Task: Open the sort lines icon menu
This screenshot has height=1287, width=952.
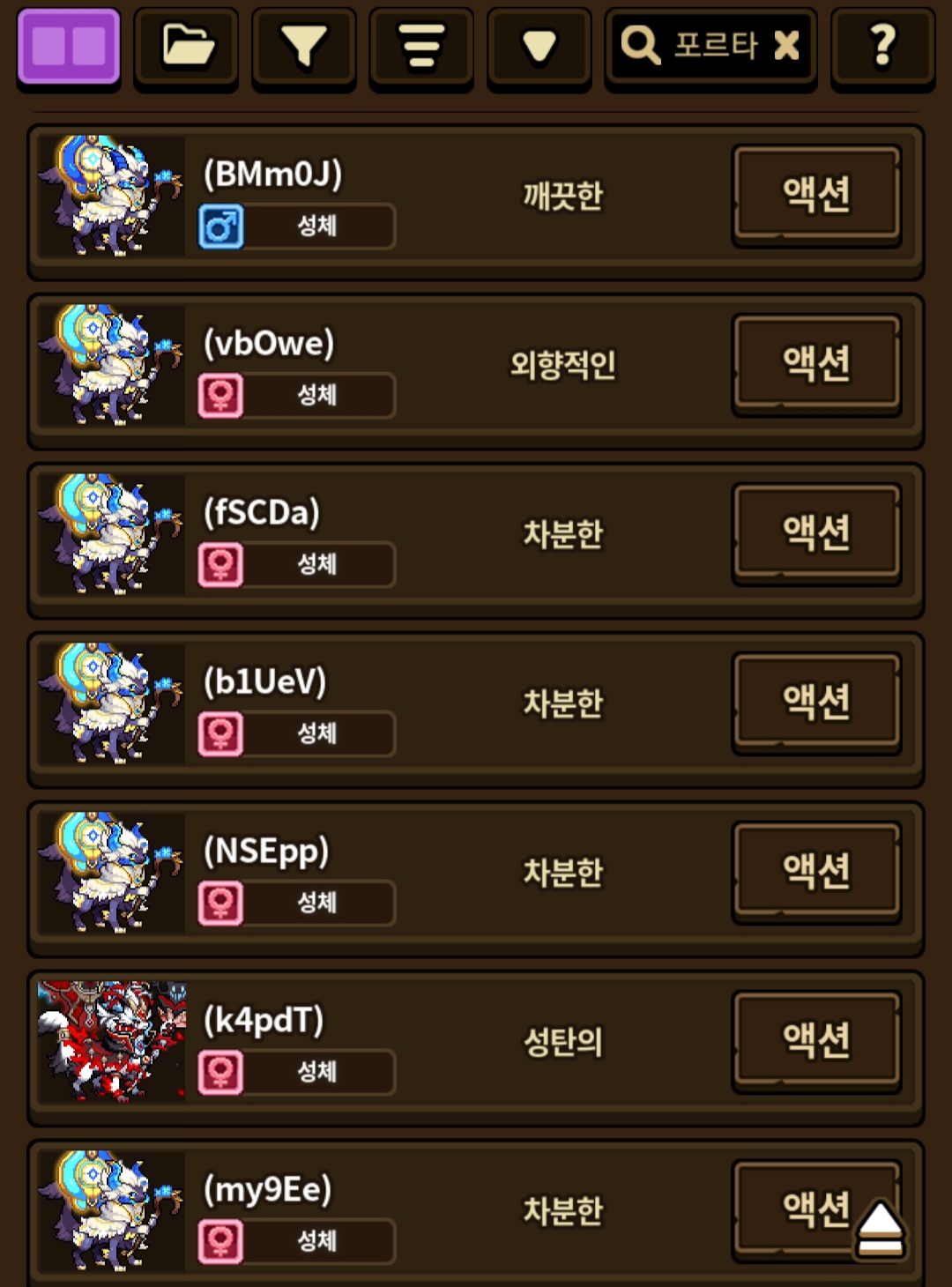Action: point(421,46)
